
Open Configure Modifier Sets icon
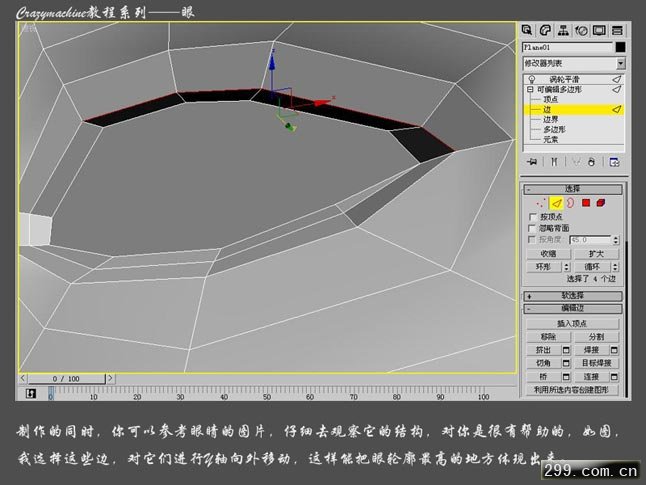coord(614,162)
